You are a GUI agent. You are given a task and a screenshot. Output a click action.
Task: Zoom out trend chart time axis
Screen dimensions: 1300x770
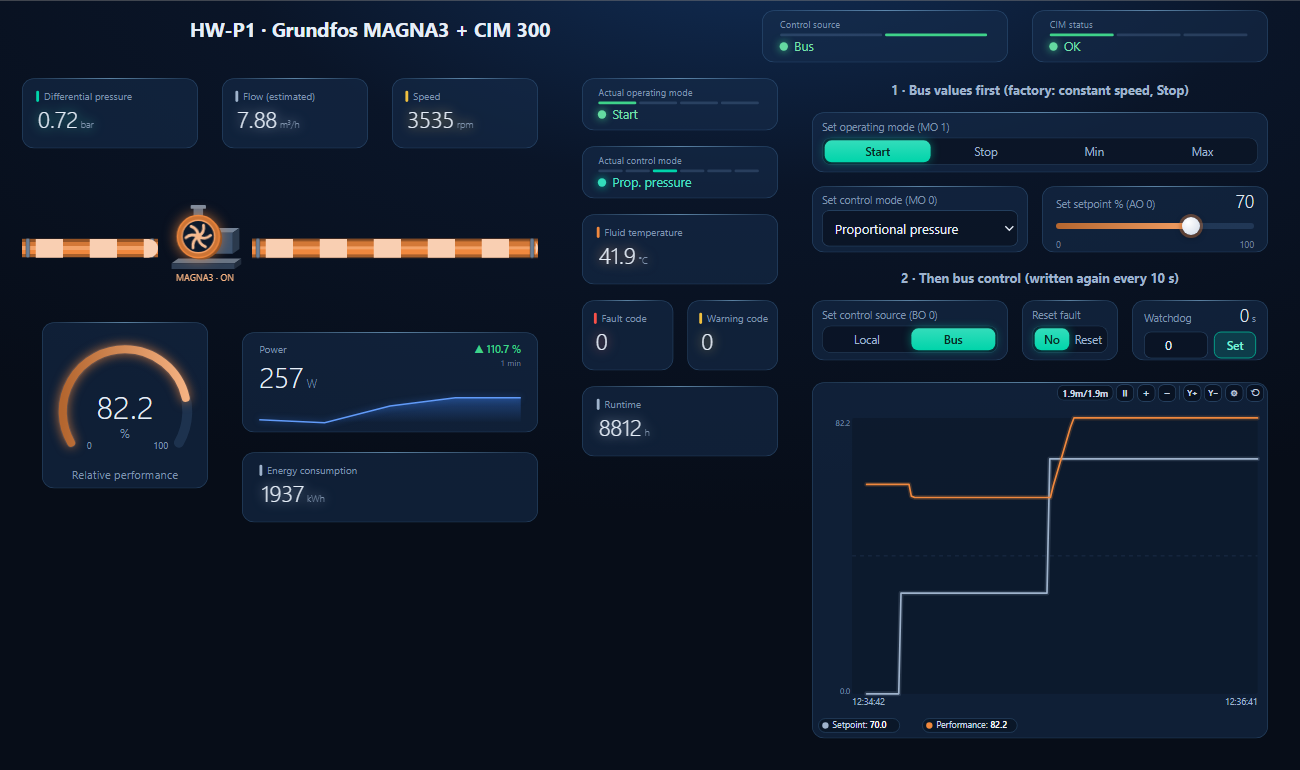pyautogui.click(x=1166, y=394)
